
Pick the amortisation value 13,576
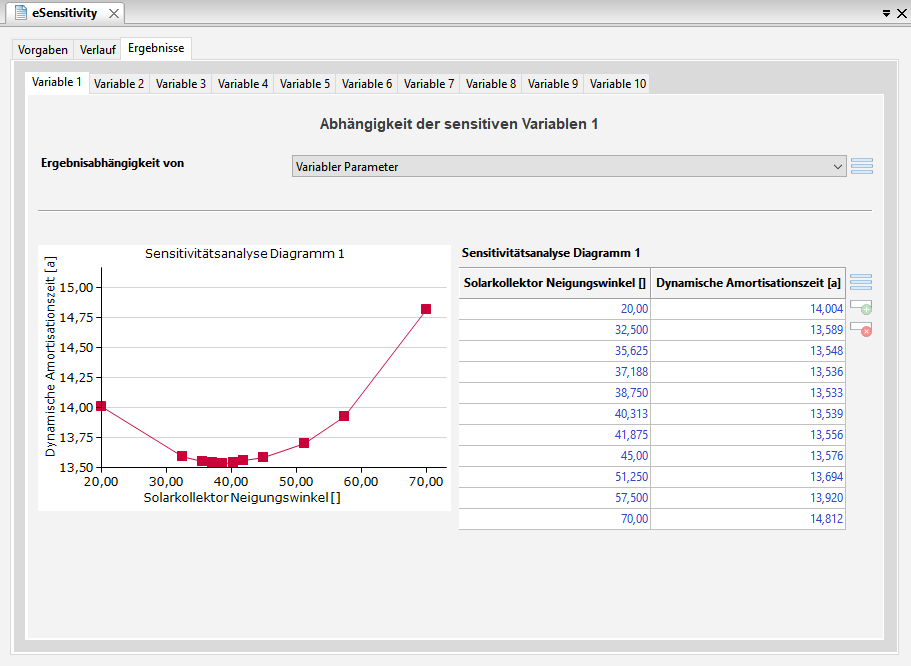[x=748, y=456]
